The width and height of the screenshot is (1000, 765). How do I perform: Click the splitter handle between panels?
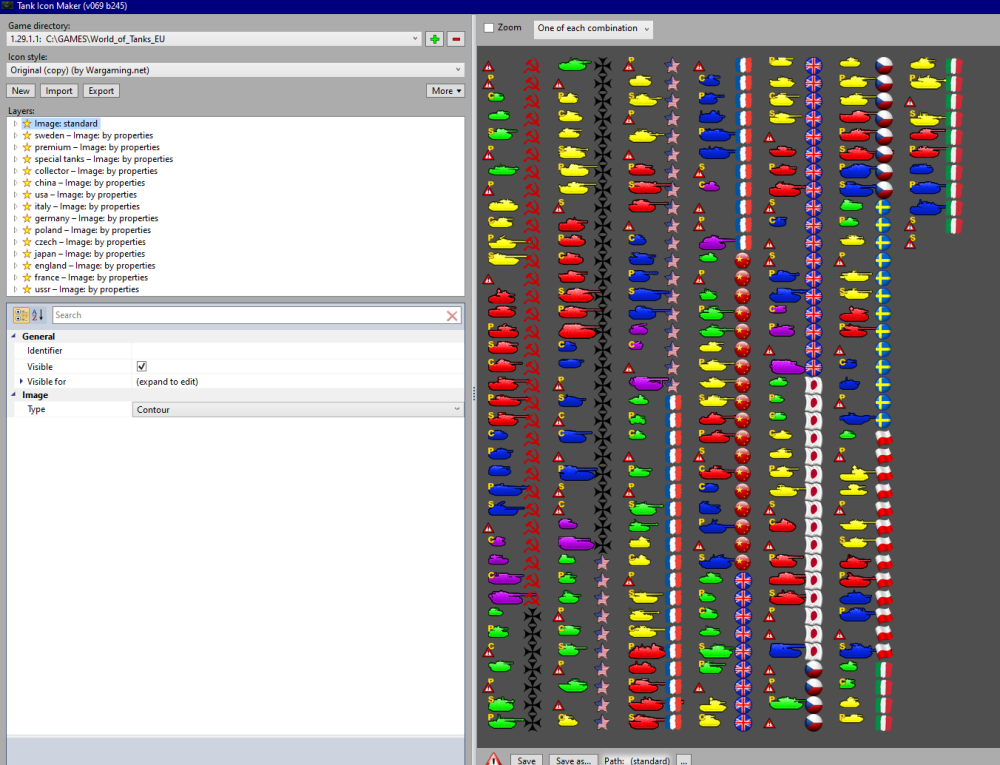tap(474, 393)
